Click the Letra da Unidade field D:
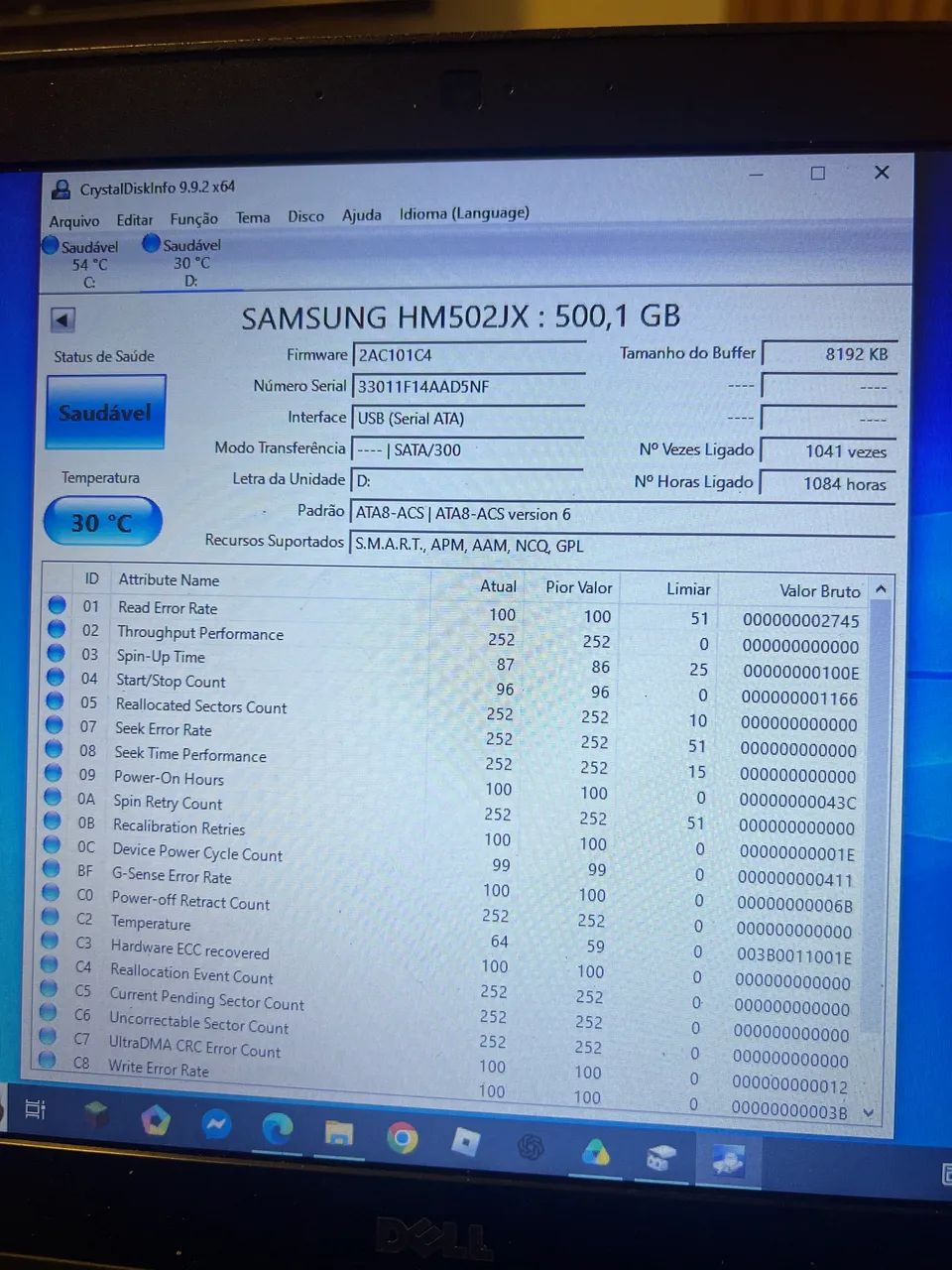The height and width of the screenshot is (1270, 952). coord(467,481)
